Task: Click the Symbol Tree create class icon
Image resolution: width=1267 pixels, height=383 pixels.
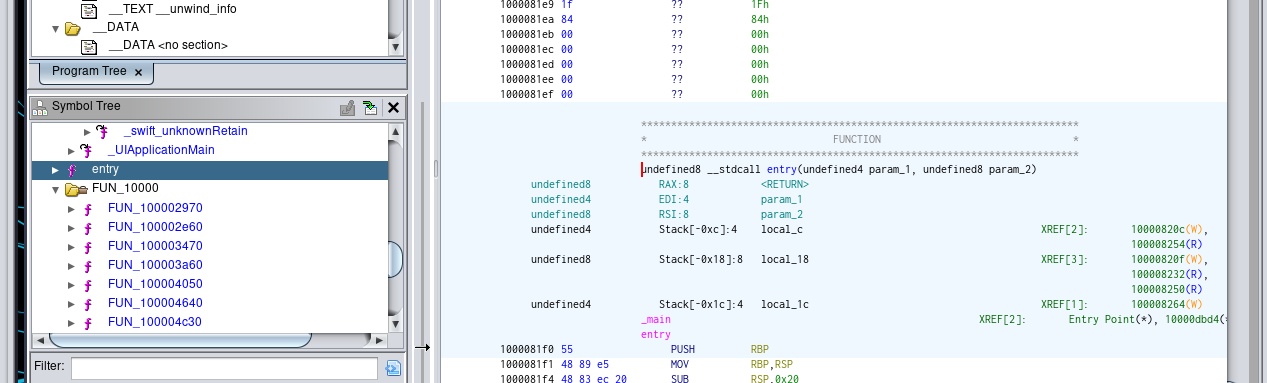Action: coord(347,107)
